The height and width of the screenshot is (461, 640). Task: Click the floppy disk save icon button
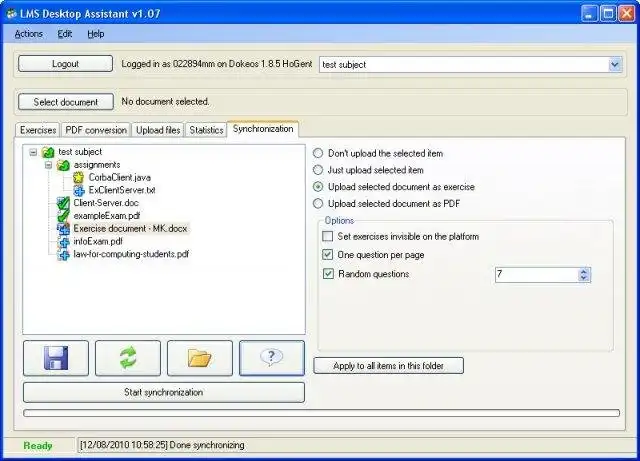click(x=56, y=358)
